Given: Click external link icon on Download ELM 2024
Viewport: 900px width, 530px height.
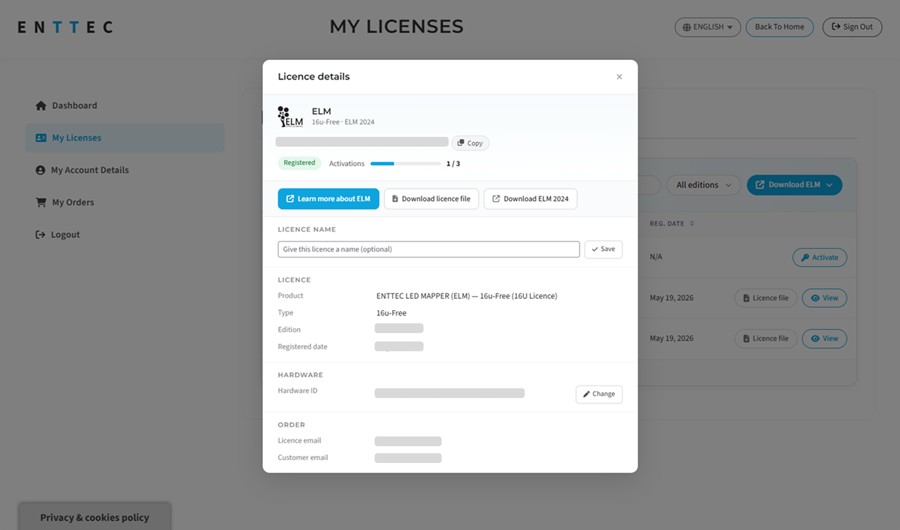Looking at the screenshot, I should point(496,199).
